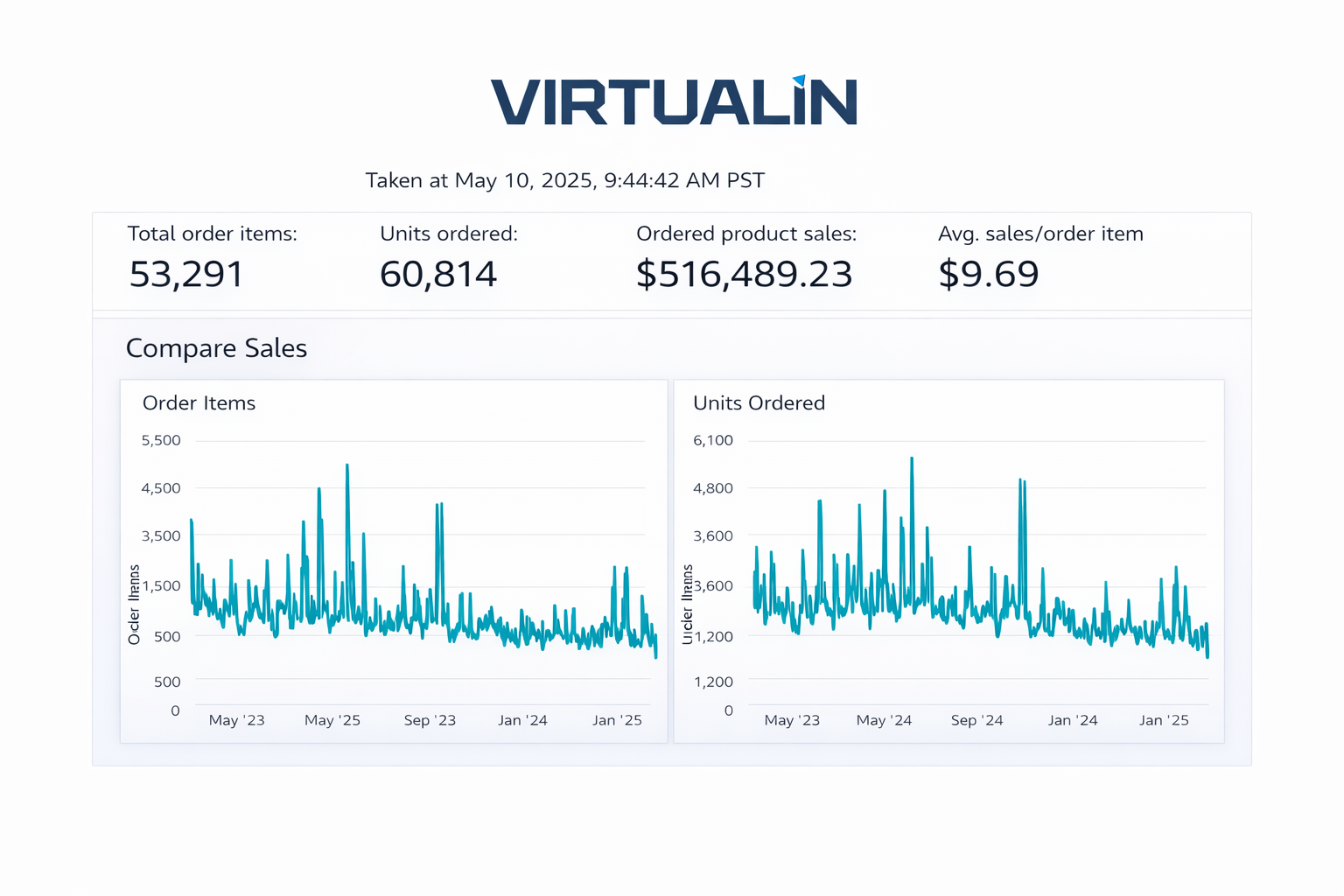Click the 6,100 y-axis label
The width and height of the screenshot is (1344, 896).
[x=713, y=440]
